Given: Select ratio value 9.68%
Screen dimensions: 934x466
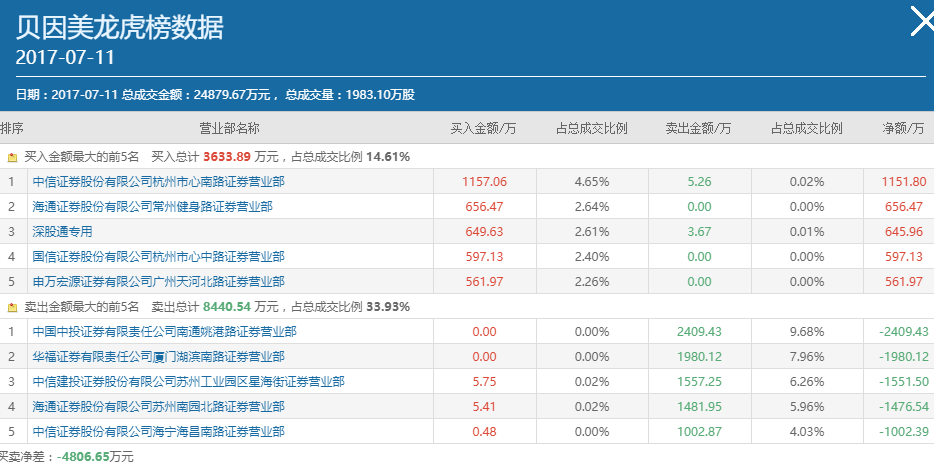Looking at the screenshot, I should point(807,332).
